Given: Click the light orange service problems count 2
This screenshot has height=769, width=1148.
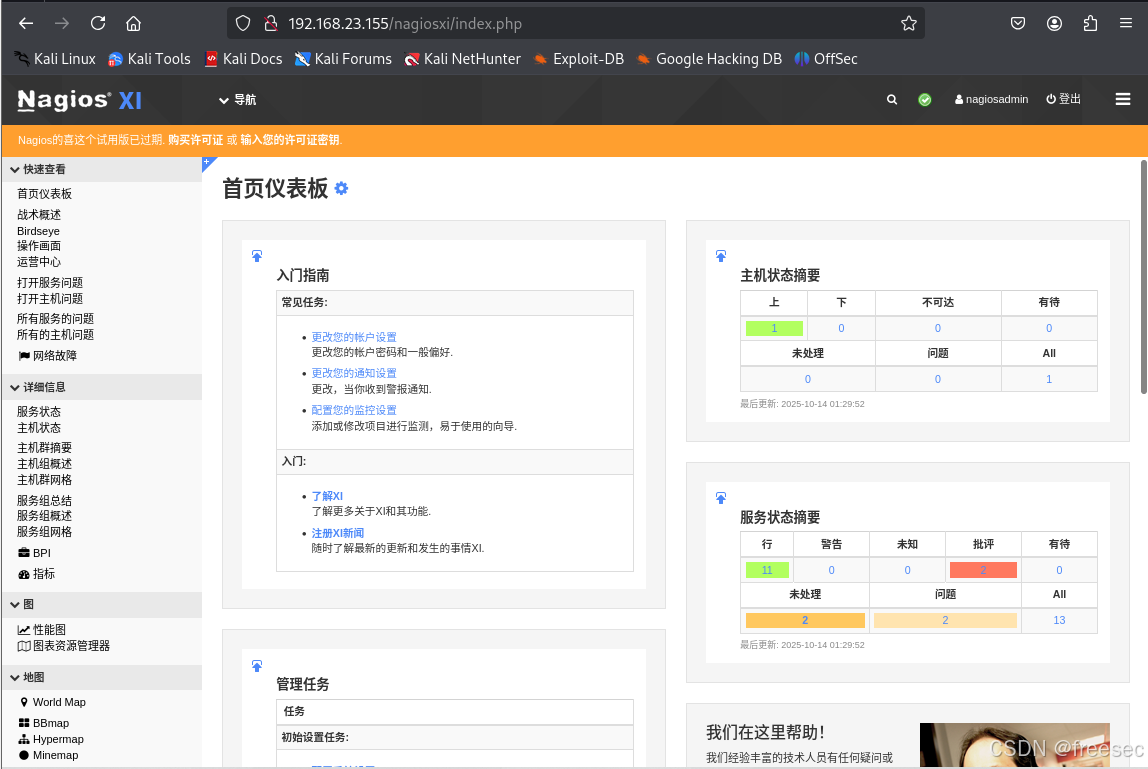Looking at the screenshot, I should (944, 620).
